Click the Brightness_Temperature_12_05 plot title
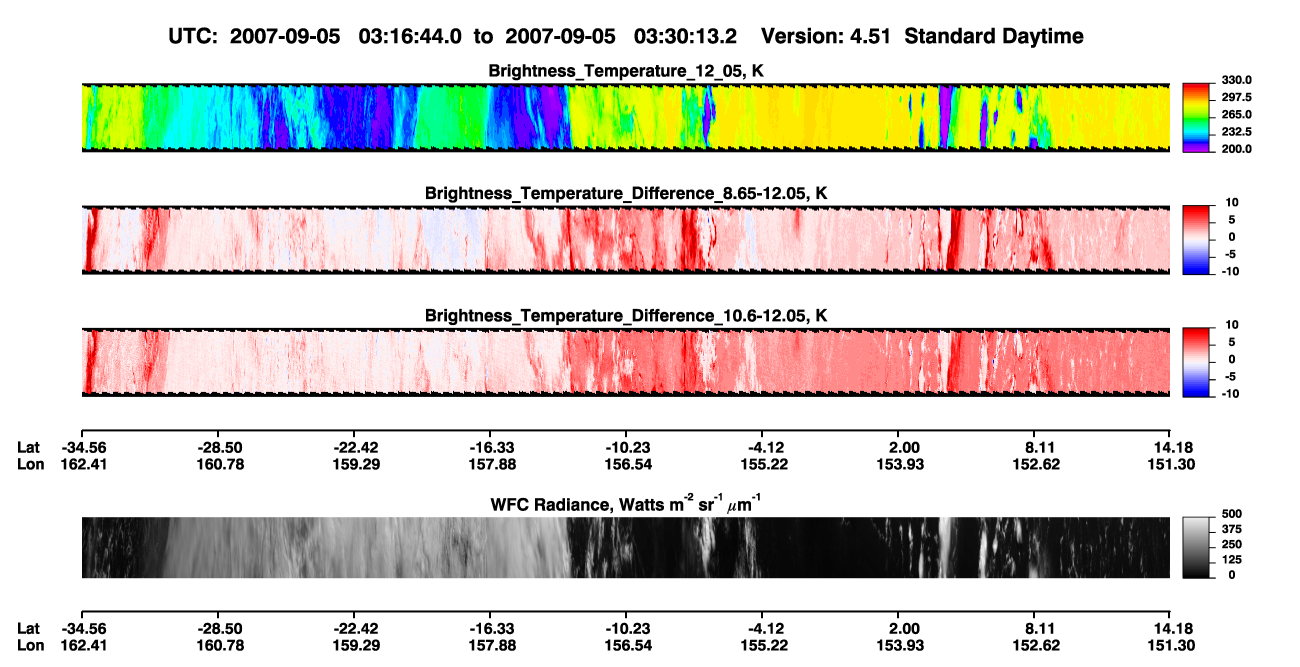 coord(626,71)
